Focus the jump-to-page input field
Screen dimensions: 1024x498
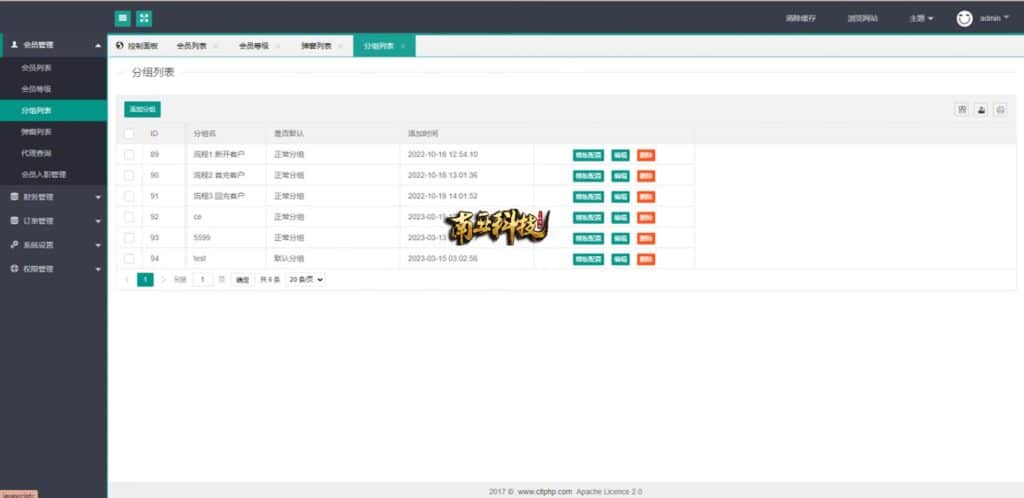[x=203, y=279]
